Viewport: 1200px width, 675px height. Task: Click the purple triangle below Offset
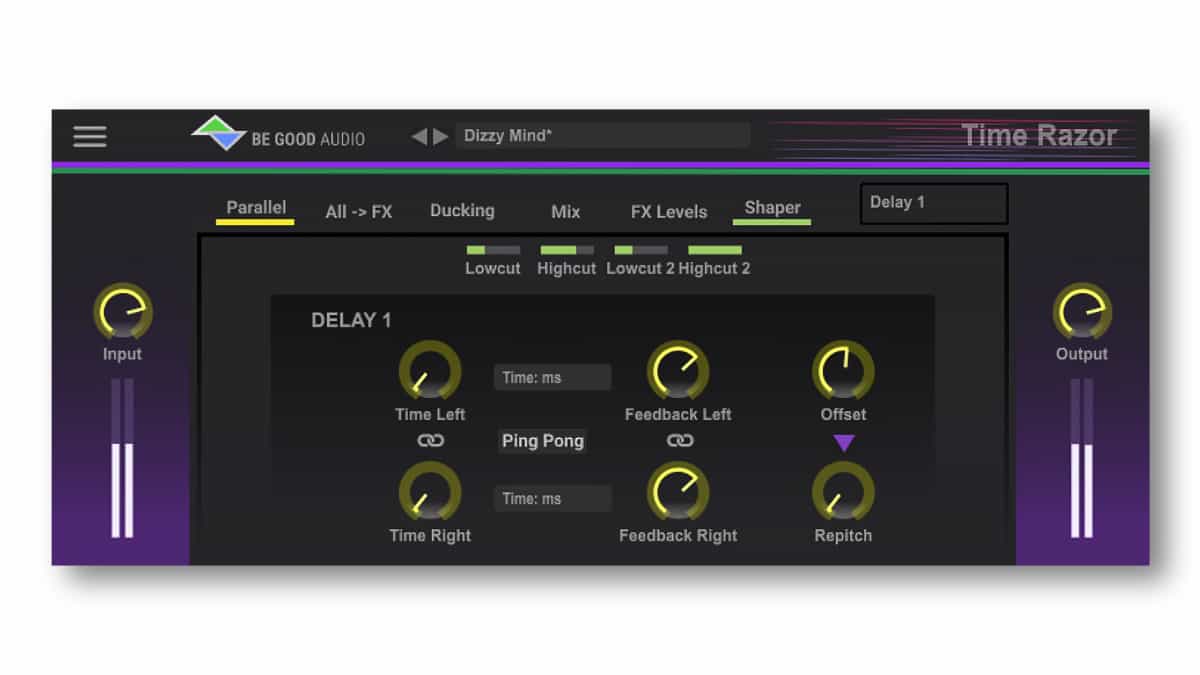844,443
